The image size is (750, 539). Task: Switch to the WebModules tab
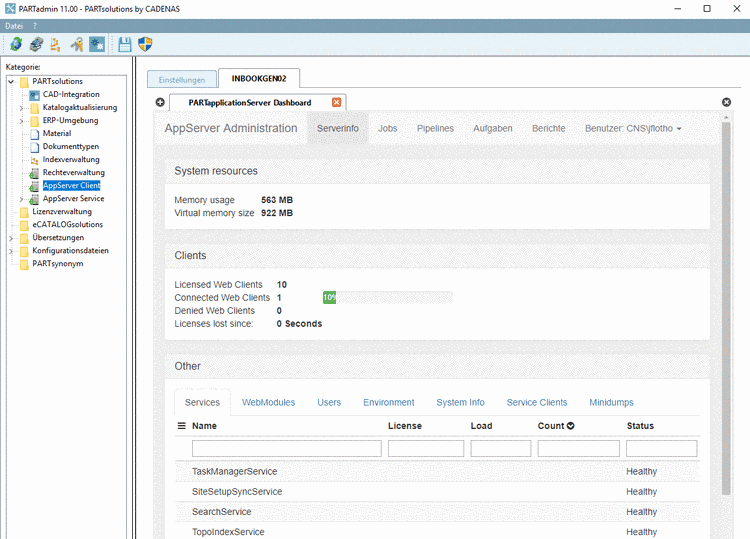tap(268, 402)
